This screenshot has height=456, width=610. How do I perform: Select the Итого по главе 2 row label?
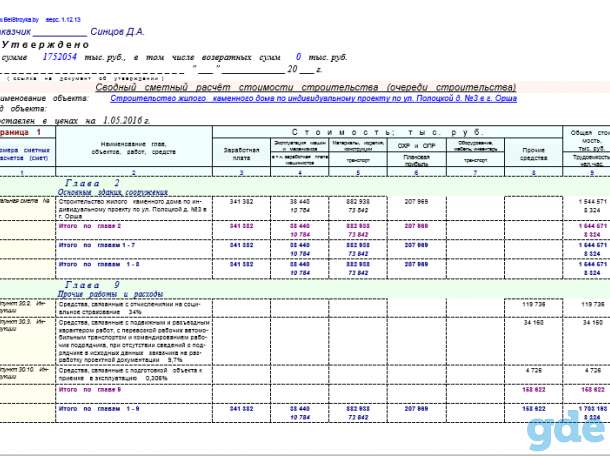(90, 226)
